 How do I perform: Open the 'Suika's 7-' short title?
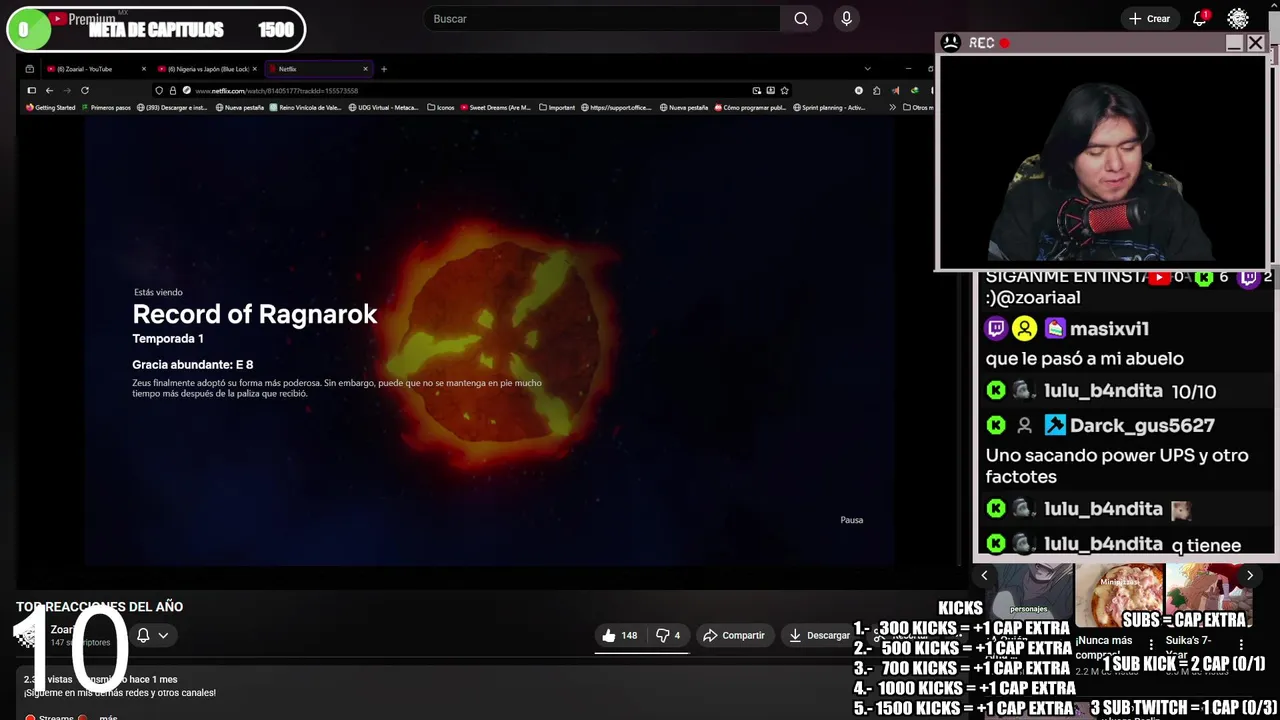(1188, 648)
